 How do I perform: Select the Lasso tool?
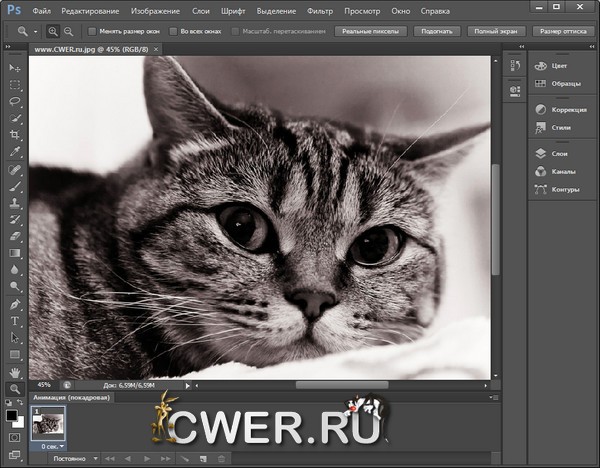[x=14, y=101]
